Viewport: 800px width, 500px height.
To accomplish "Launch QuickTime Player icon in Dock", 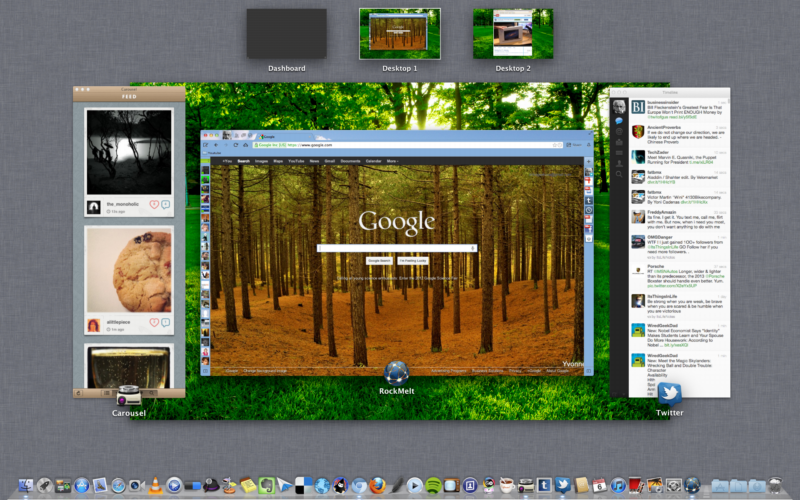I will 174,485.
